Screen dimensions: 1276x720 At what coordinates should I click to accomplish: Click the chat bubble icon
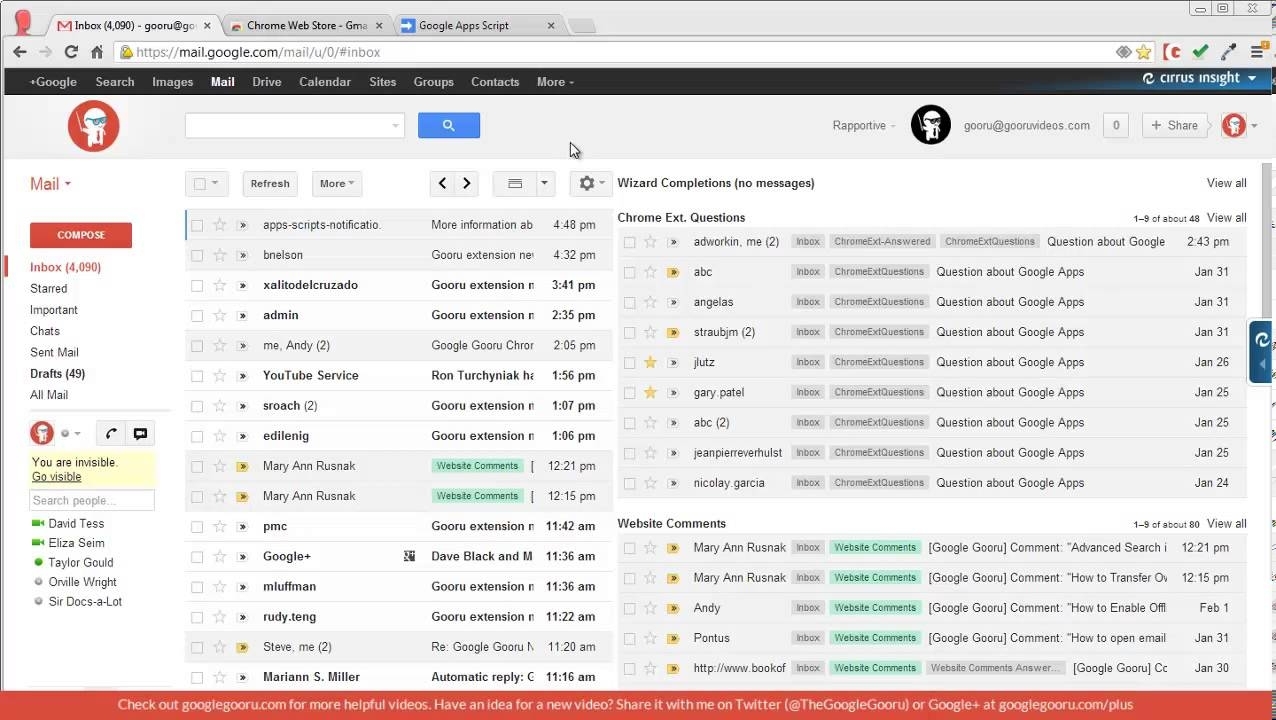140,433
